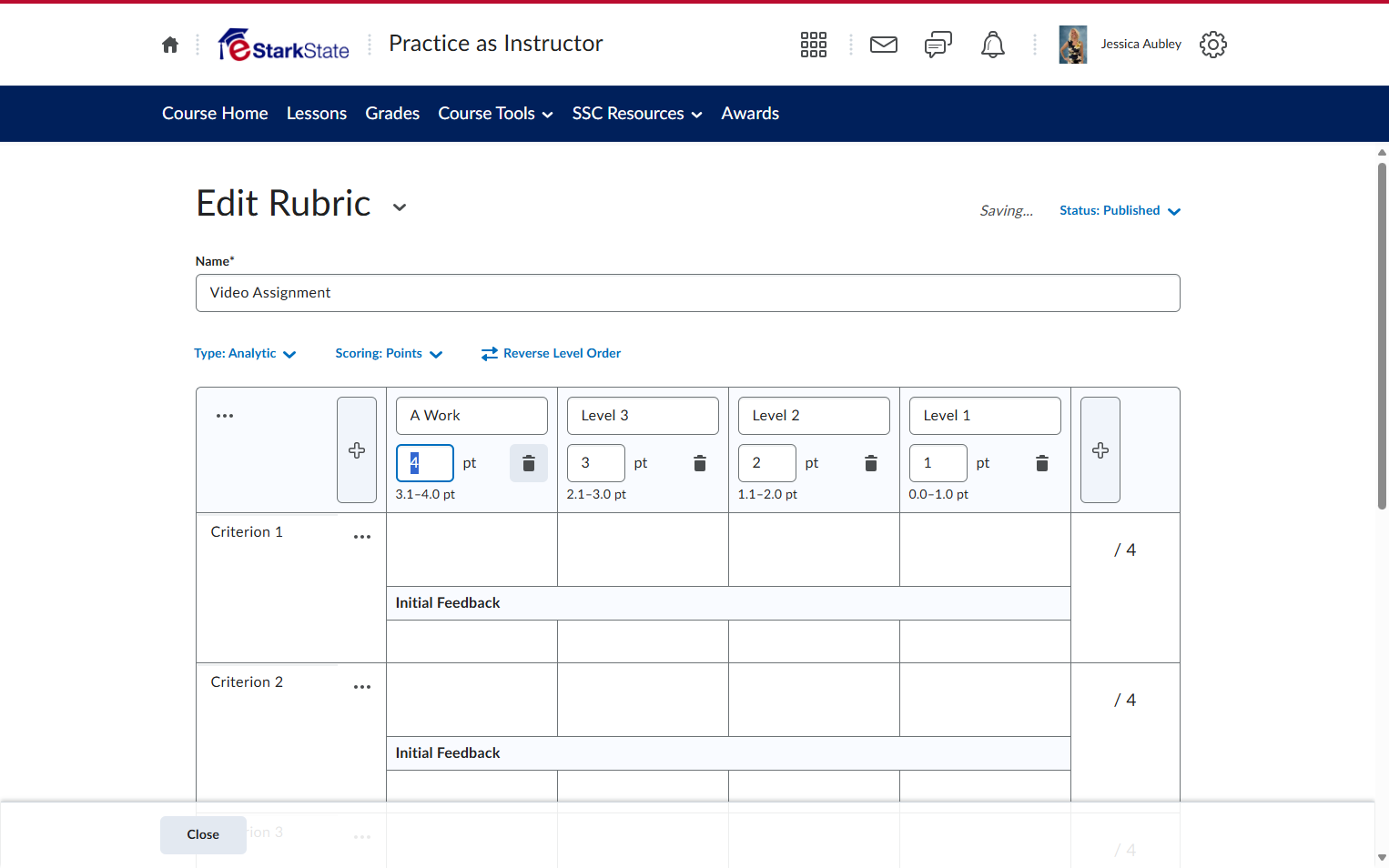The width and height of the screenshot is (1389, 868).
Task: Expand the Course Tools menu
Action: tap(496, 114)
